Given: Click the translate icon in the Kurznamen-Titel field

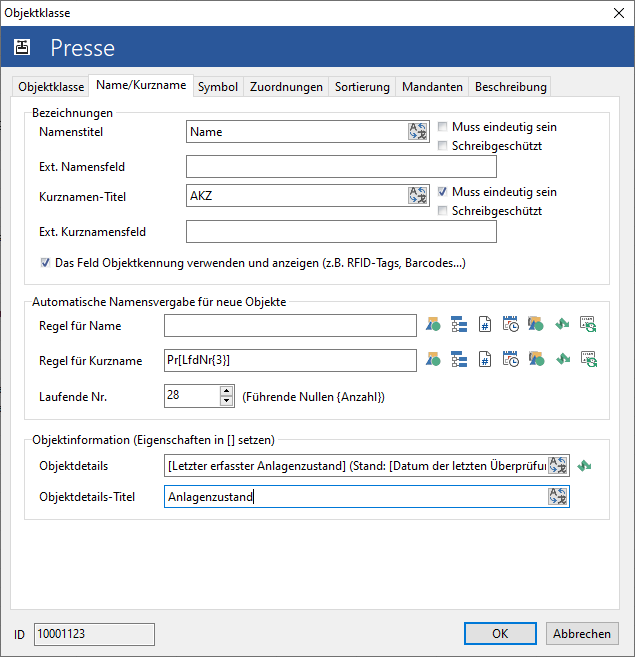Looking at the screenshot, I should pos(418,196).
